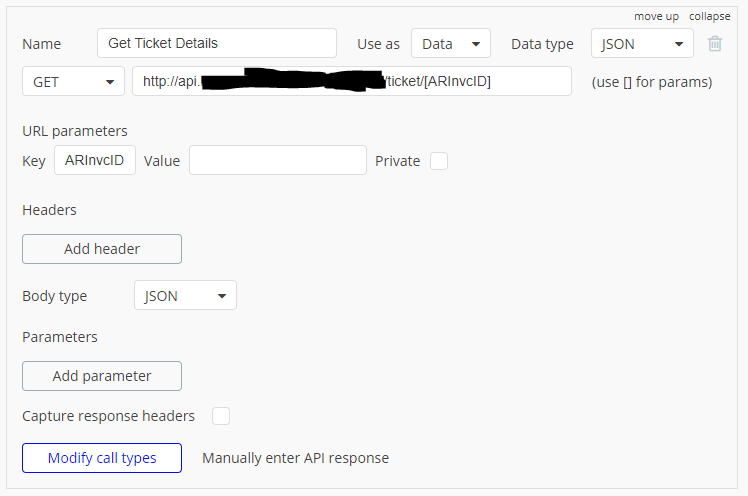Open the Data type JSON dropdown

coord(641,44)
